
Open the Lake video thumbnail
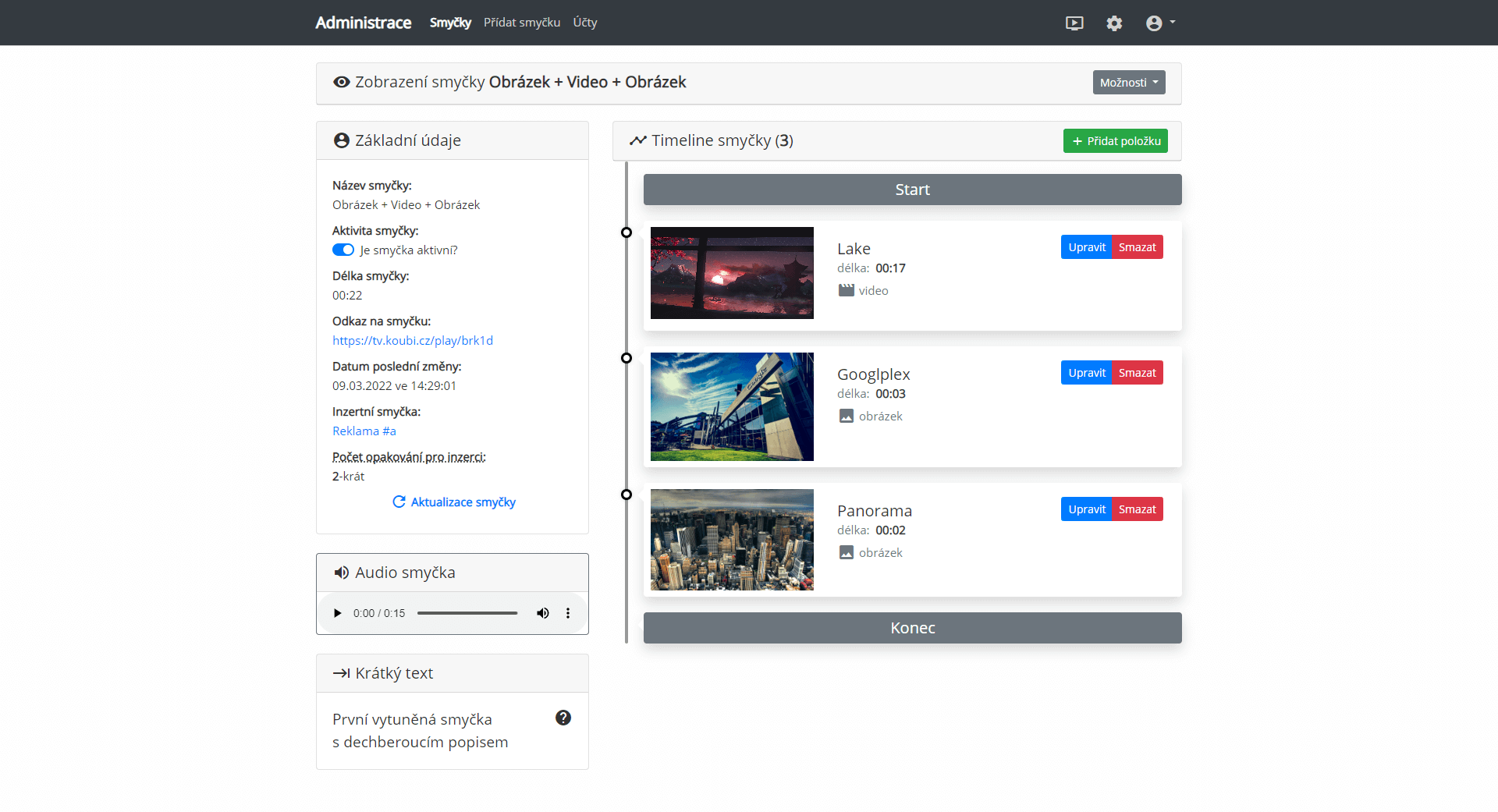pyautogui.click(x=732, y=273)
